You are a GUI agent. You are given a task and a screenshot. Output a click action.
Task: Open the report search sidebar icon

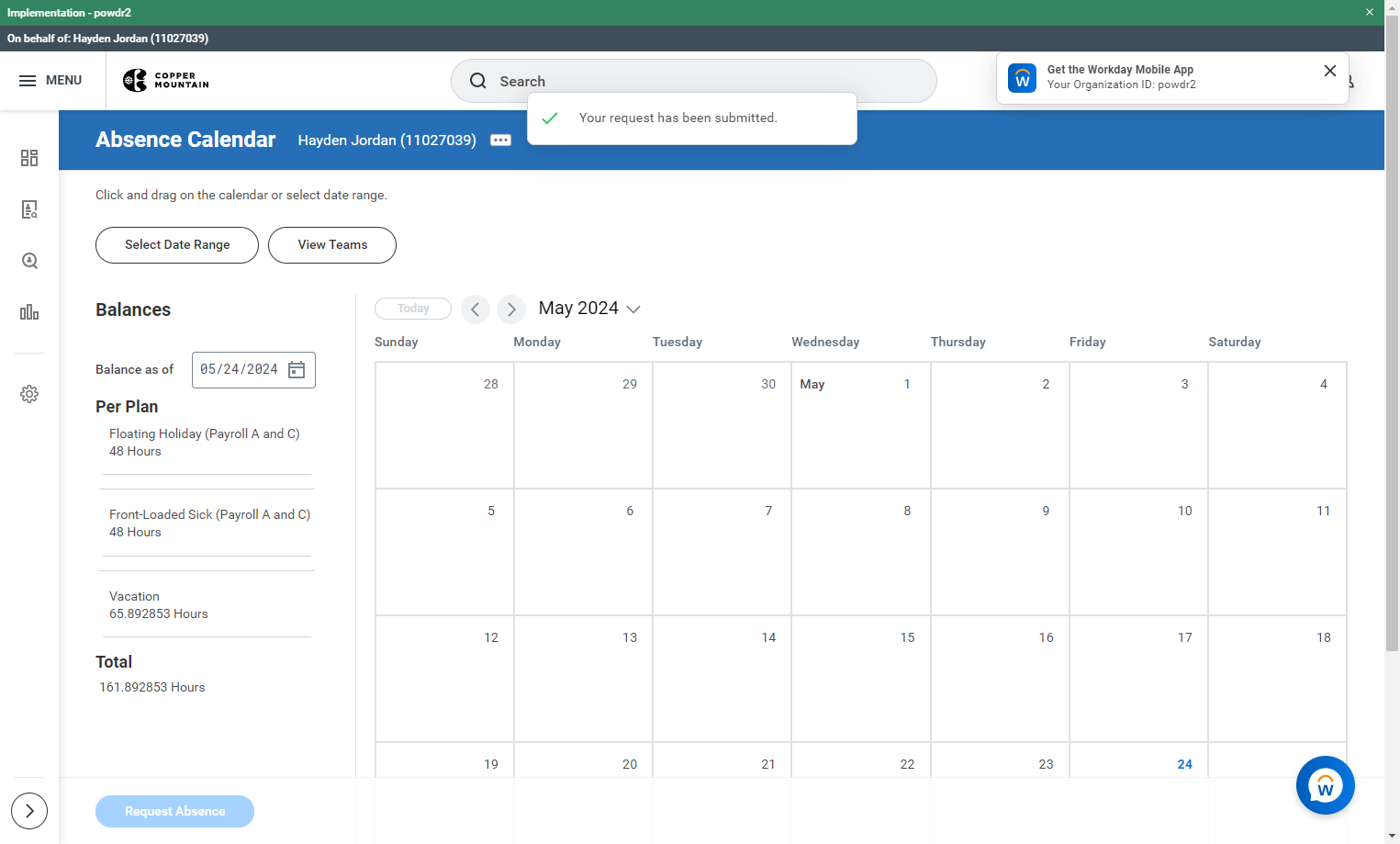pos(29,209)
